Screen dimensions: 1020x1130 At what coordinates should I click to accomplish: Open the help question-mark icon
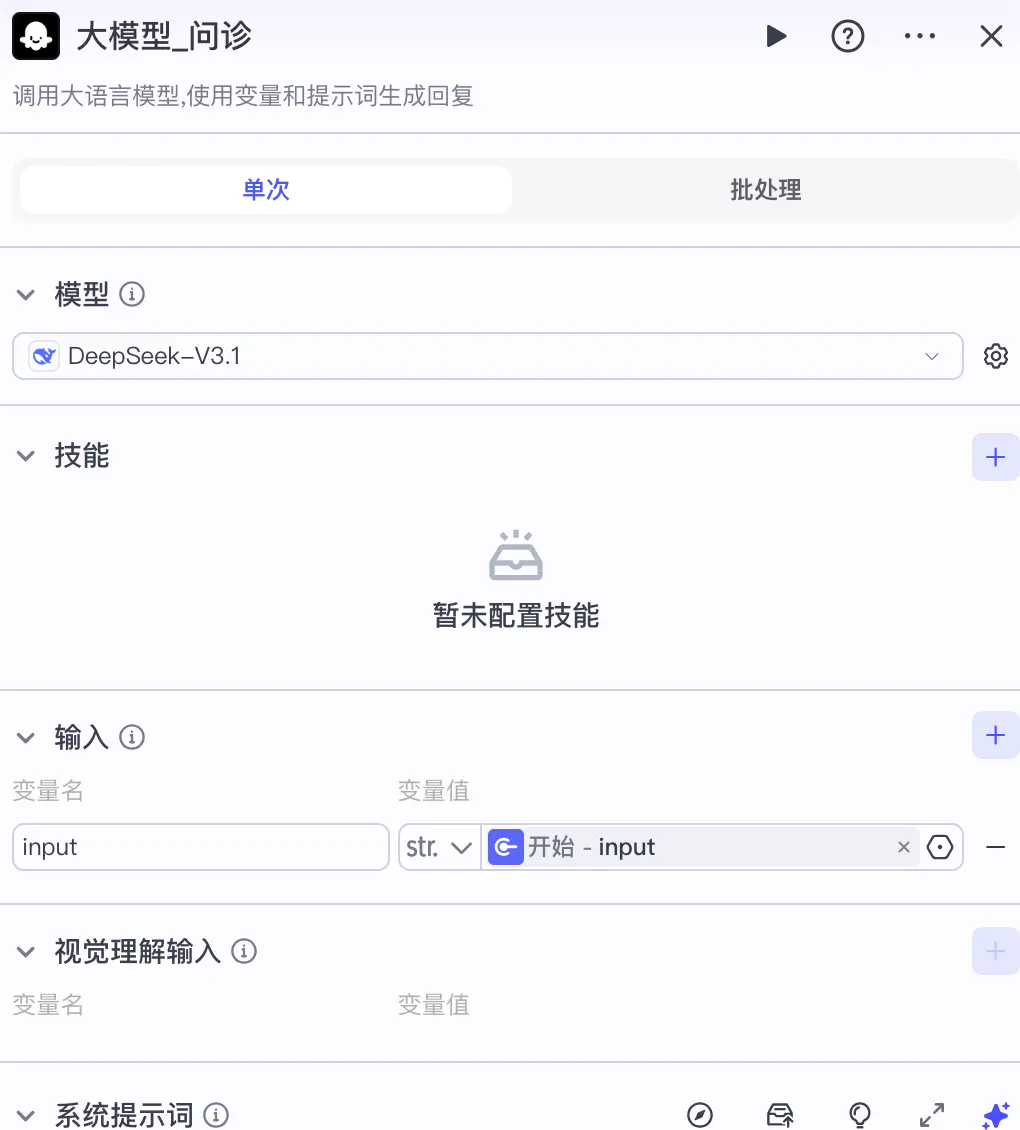tap(848, 36)
